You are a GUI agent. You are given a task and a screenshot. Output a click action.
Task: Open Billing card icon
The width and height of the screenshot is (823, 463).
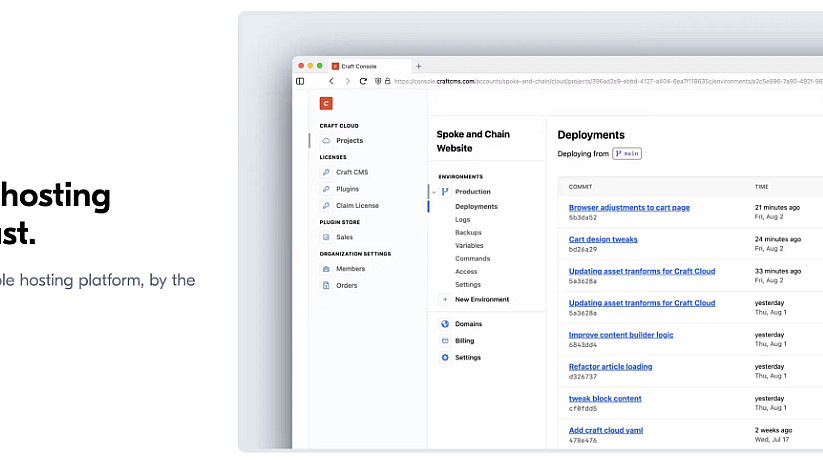point(445,341)
